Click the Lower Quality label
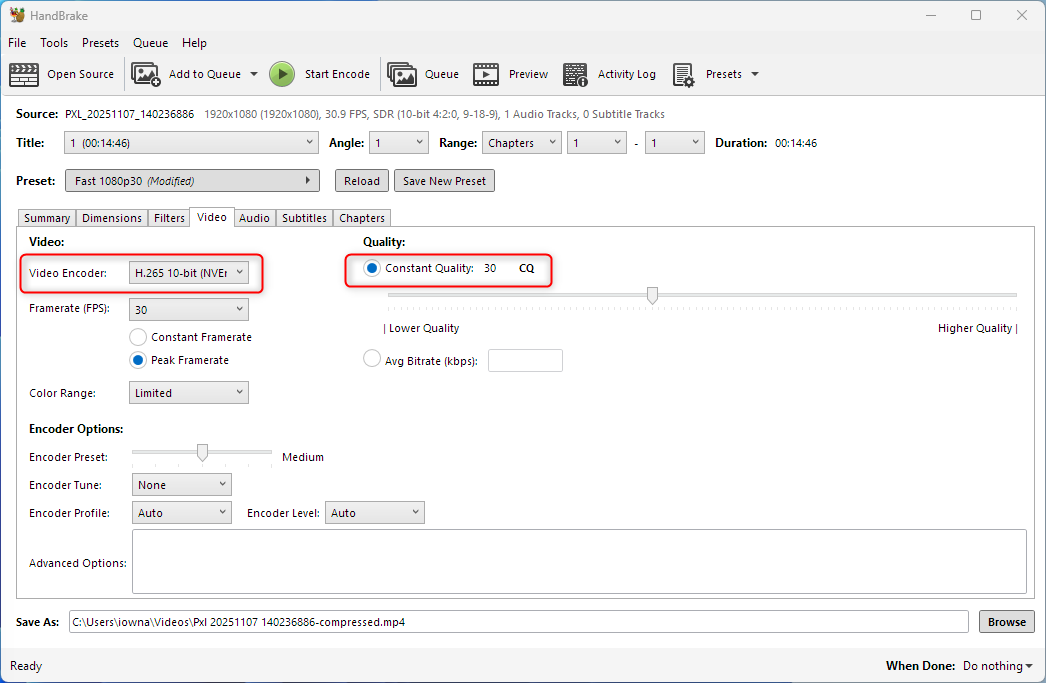1046x683 pixels. (424, 328)
